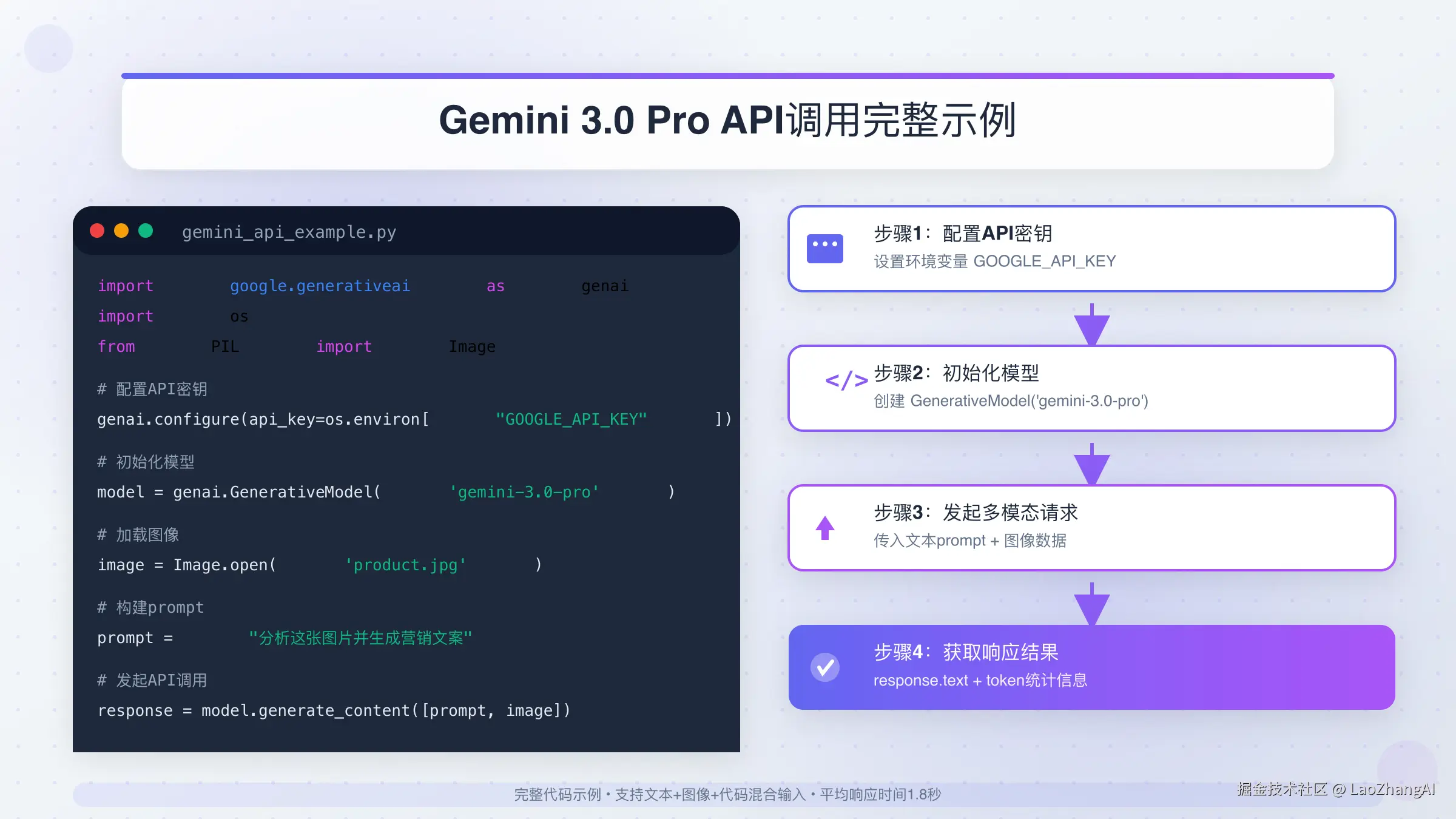Click the heading "步骤3: 发起多模态请求"
1456x819 pixels.
click(x=976, y=513)
